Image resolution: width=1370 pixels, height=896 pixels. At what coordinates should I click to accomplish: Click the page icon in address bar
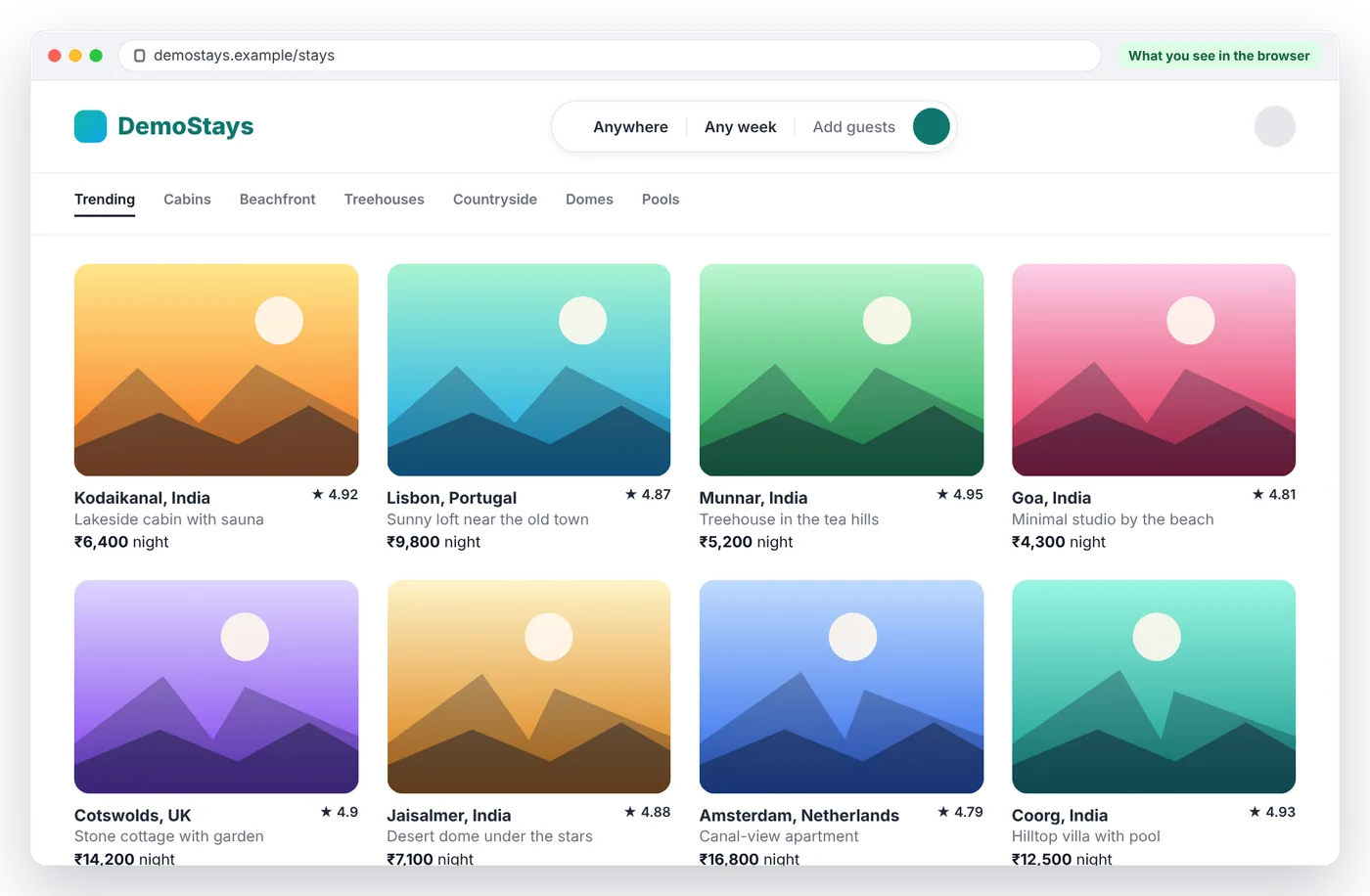point(140,56)
